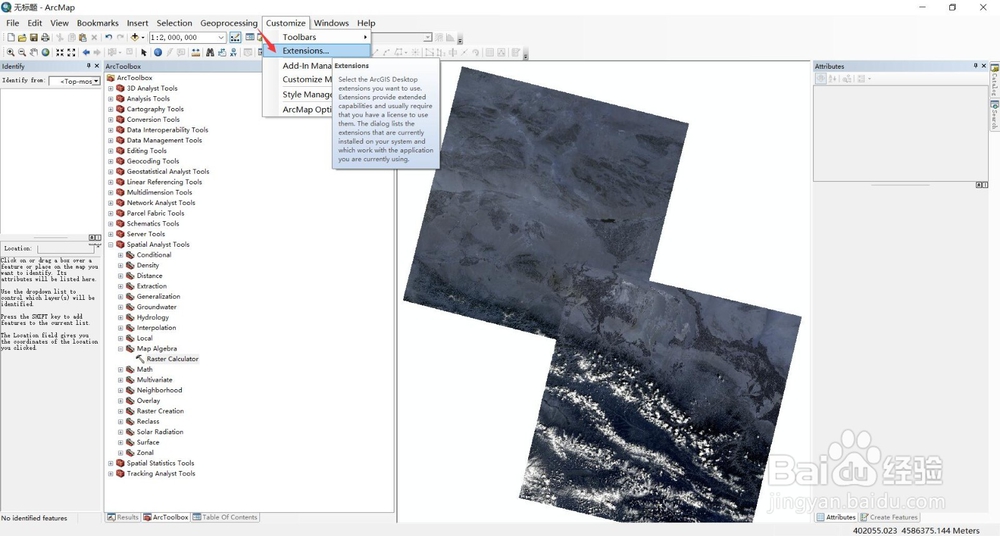Open the Geoprocessing menu
This screenshot has height=536, width=1000.
229,23
